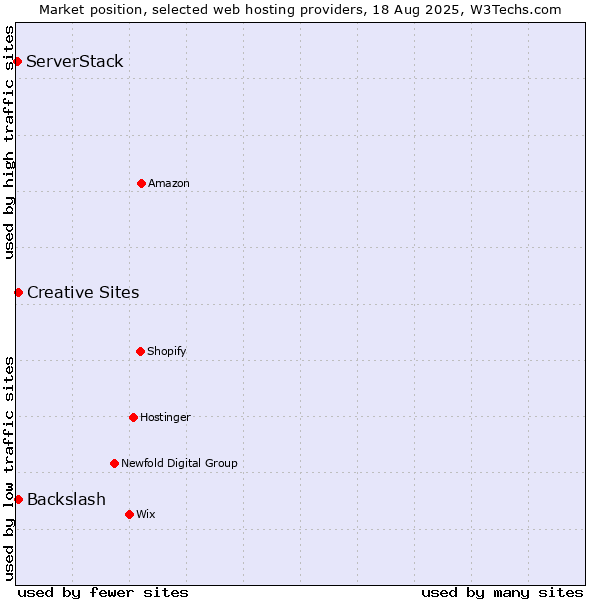The width and height of the screenshot is (600, 600).
Task: Select the Shopify label text
Action: [x=166, y=351]
